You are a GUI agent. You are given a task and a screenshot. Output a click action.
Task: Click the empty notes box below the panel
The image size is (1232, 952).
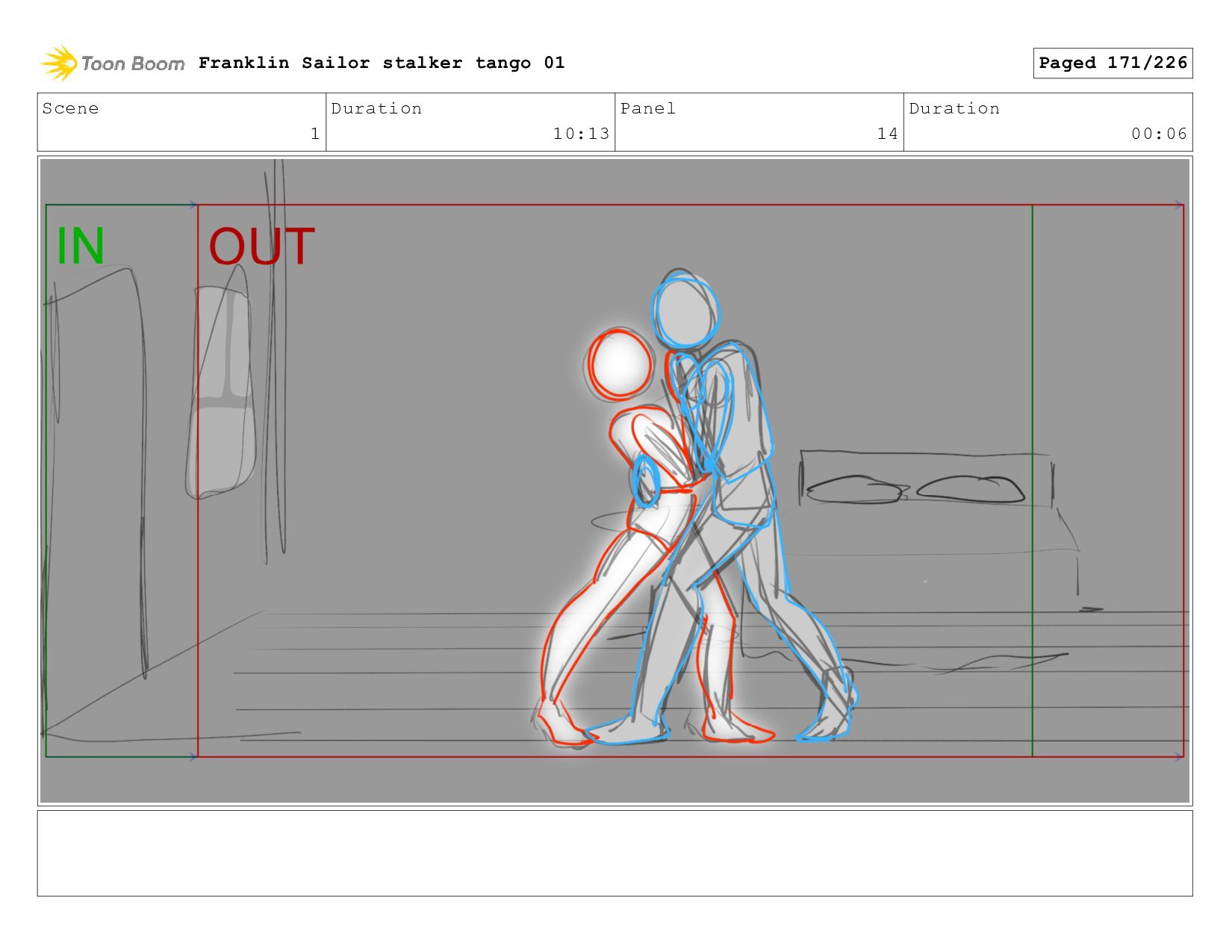pos(615,853)
